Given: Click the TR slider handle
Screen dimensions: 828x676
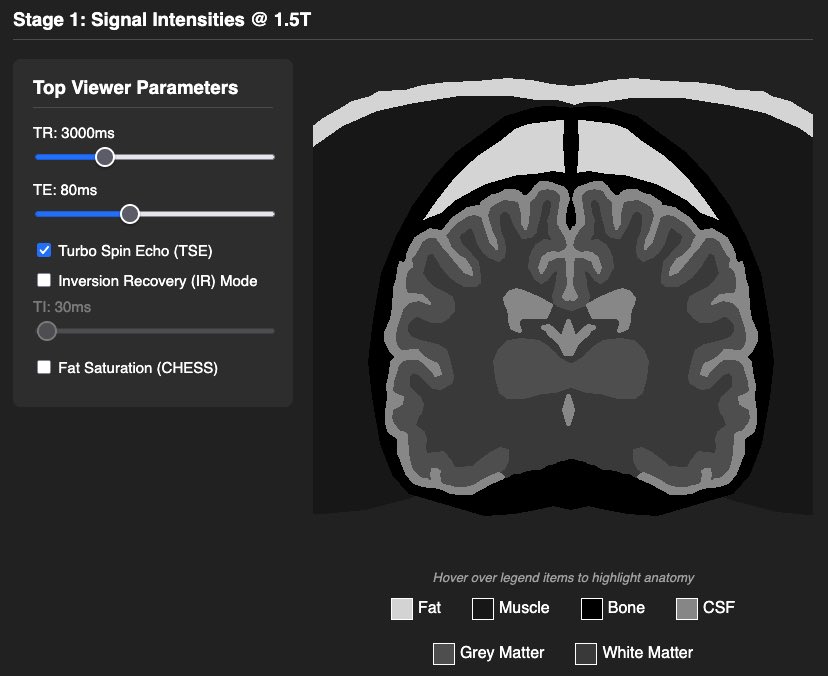Looking at the screenshot, I should (x=105, y=157).
